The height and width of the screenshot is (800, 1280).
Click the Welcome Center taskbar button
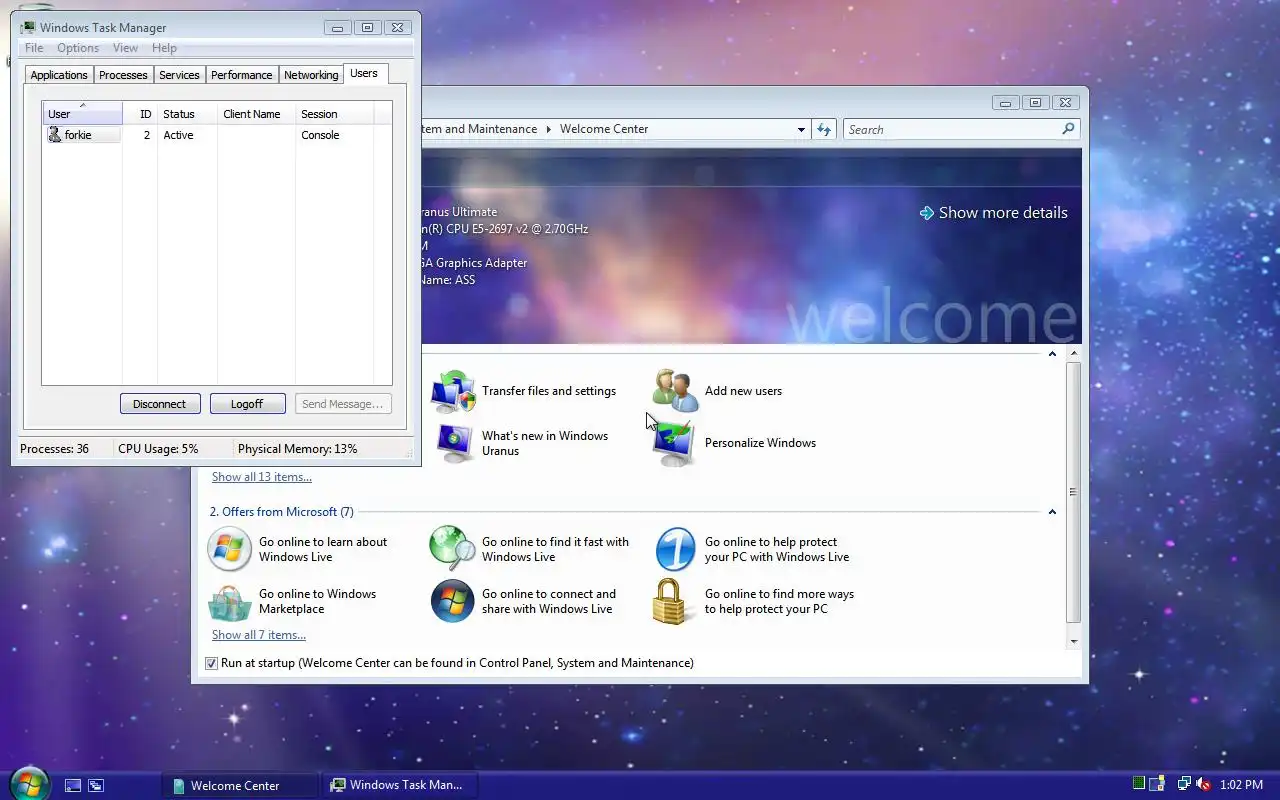[239, 785]
